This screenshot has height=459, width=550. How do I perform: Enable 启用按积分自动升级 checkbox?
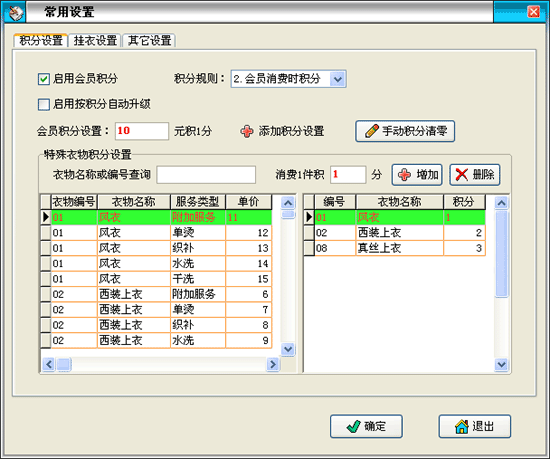[43, 104]
